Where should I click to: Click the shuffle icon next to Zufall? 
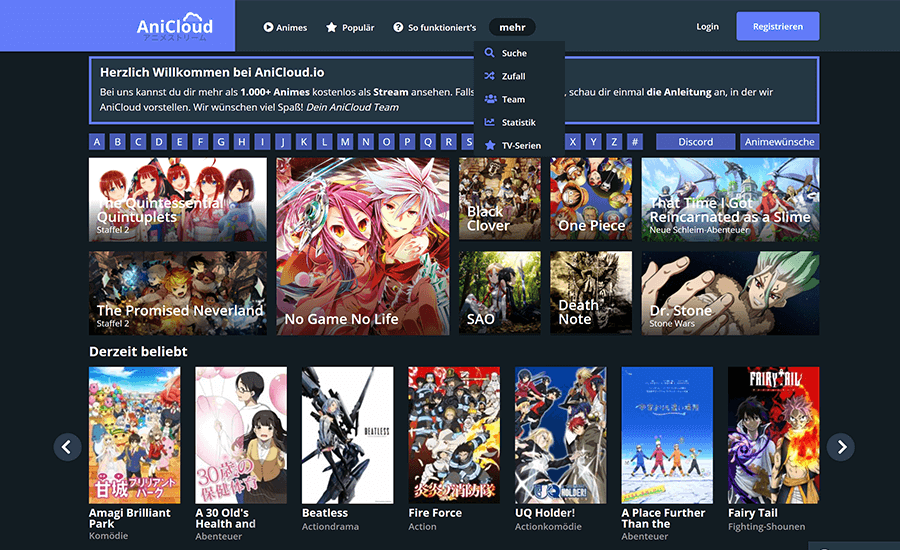(x=490, y=76)
